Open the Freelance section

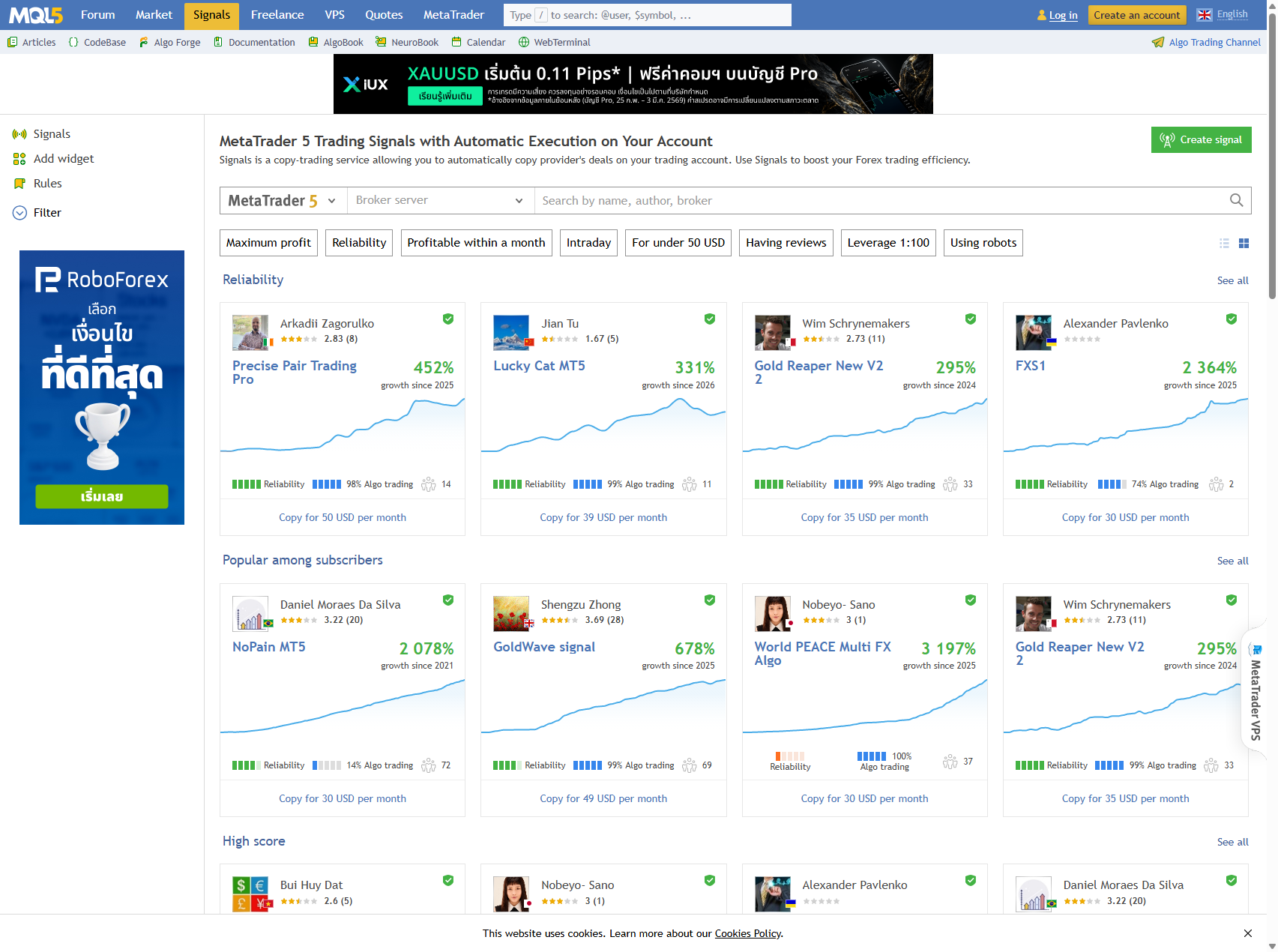click(277, 15)
